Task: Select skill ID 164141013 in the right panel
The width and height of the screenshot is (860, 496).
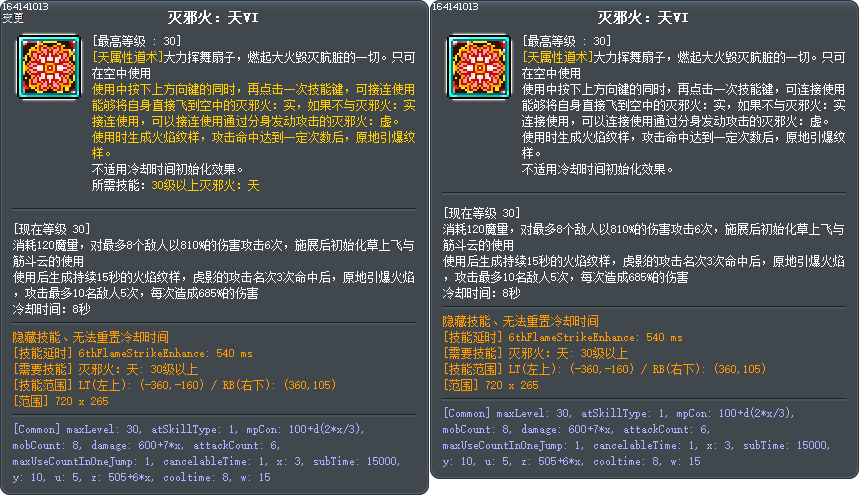Action: point(455,6)
